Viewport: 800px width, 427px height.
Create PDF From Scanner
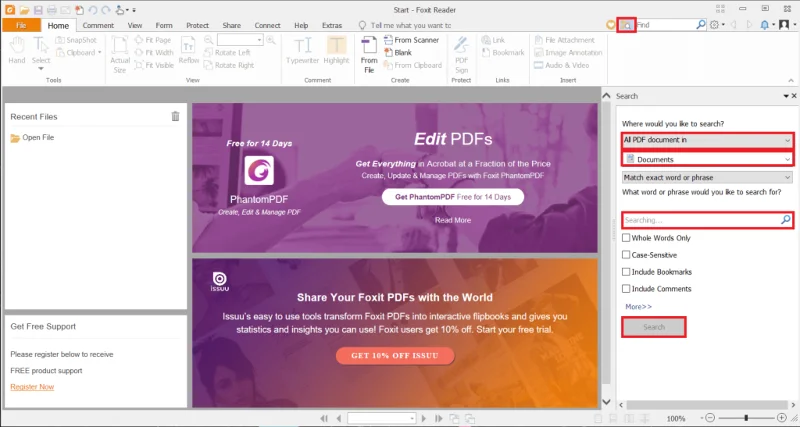click(x=411, y=40)
